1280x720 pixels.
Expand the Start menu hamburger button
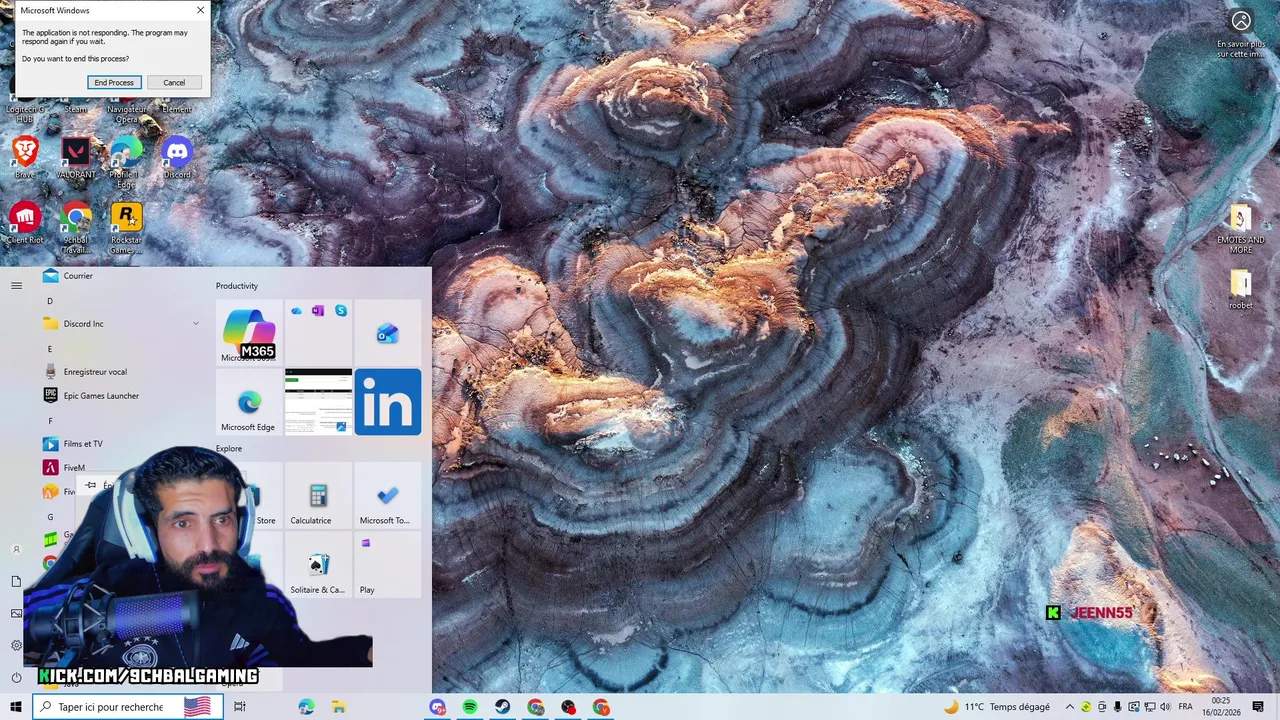(x=16, y=286)
